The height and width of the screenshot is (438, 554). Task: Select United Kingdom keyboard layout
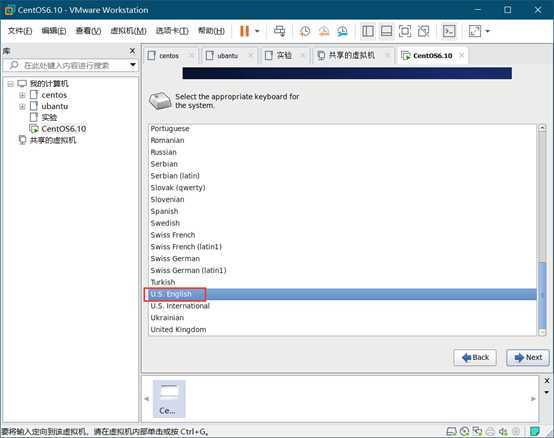click(x=342, y=330)
